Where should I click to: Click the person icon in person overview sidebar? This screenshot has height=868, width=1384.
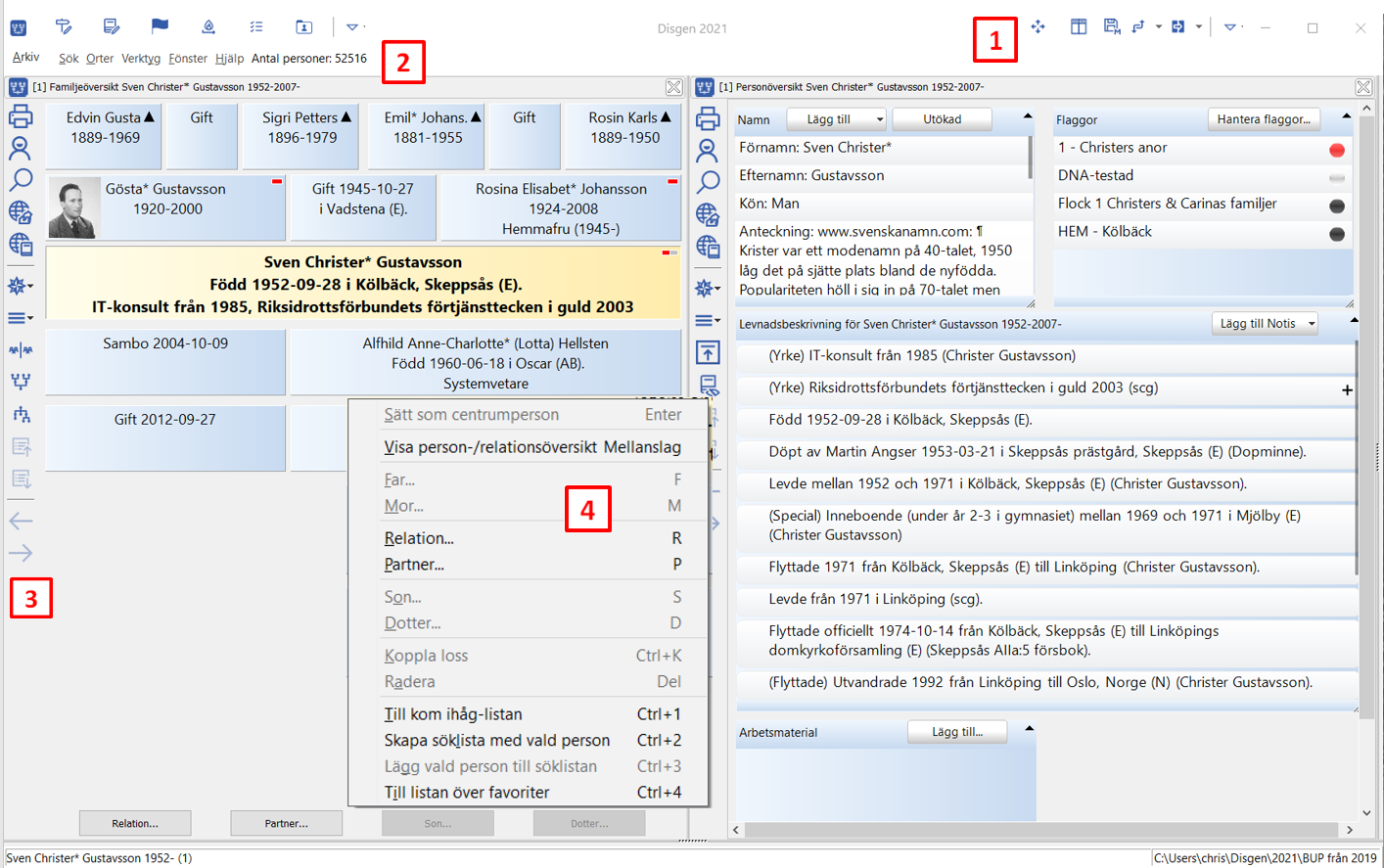707,150
